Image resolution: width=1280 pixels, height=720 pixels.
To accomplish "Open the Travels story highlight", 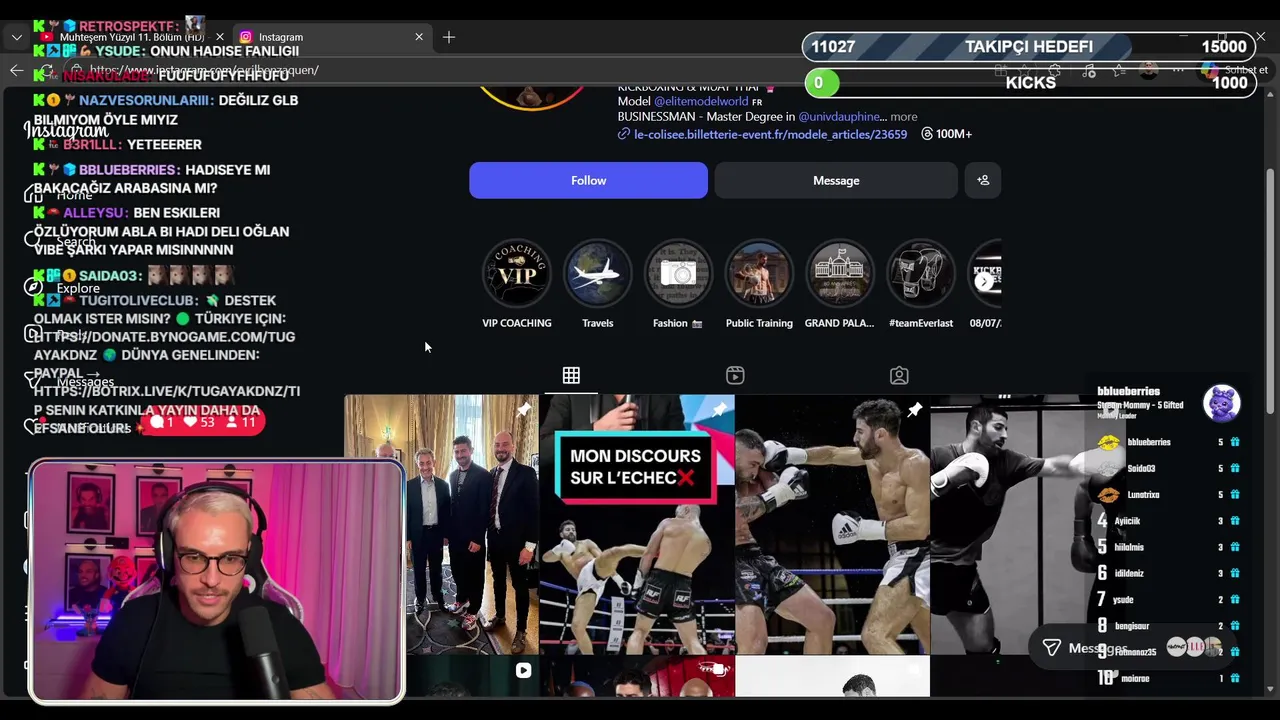I will [598, 284].
